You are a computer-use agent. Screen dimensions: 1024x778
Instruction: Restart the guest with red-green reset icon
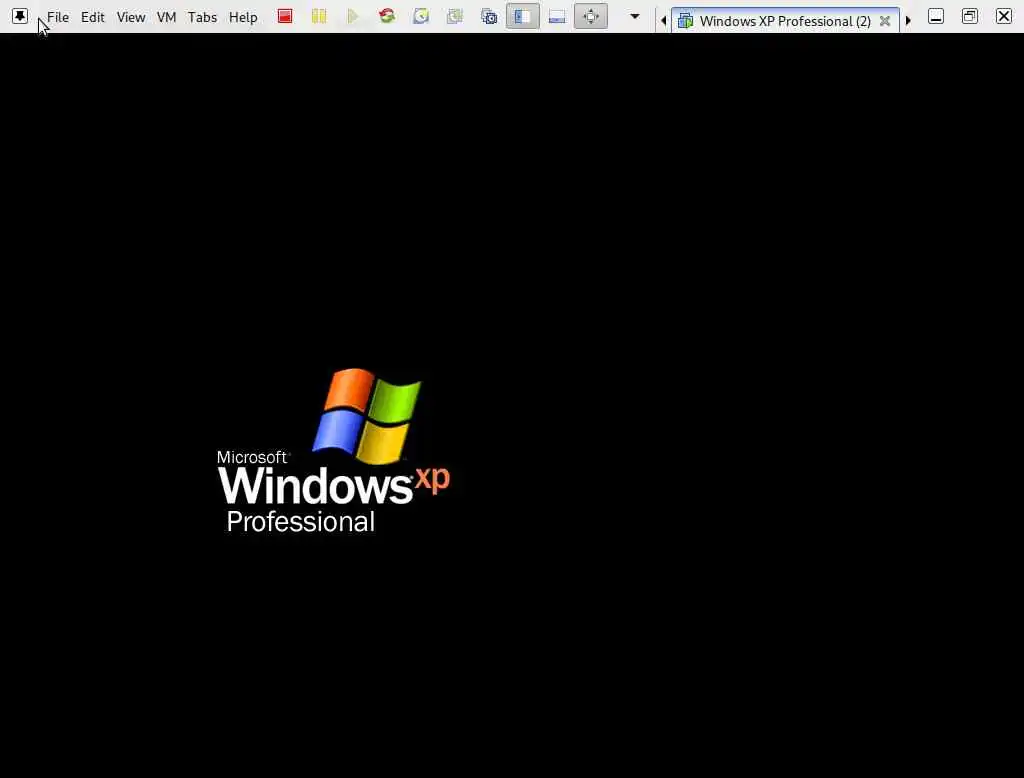coord(387,16)
